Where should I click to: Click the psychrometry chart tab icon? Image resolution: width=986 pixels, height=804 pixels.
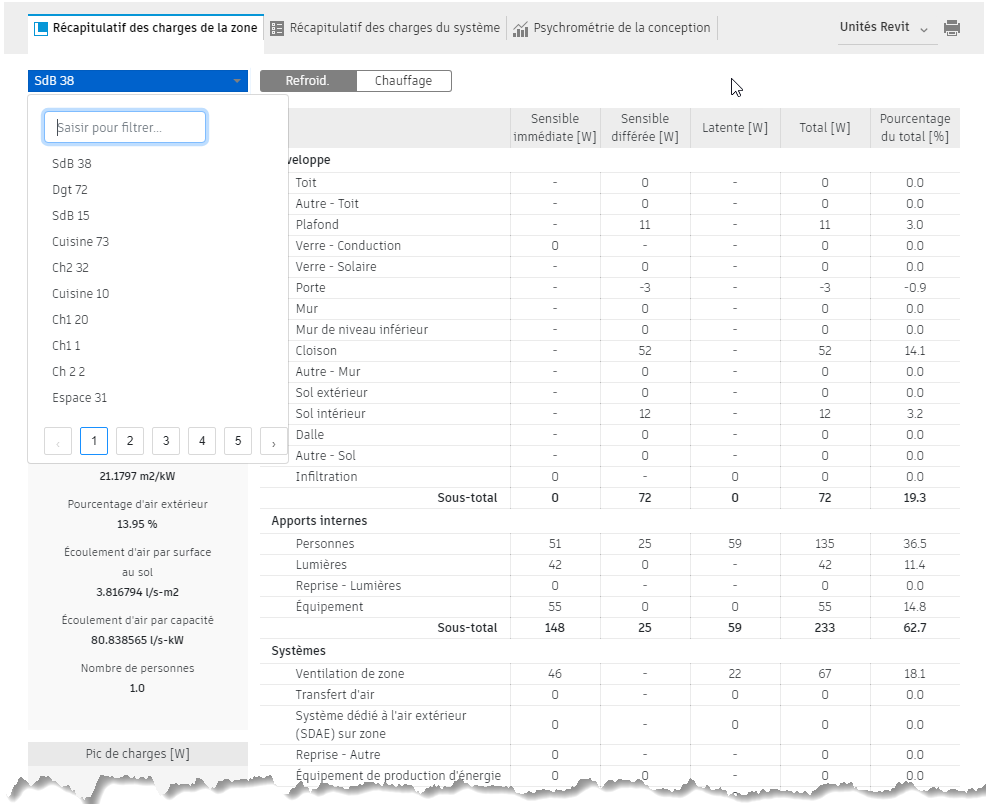[520, 29]
